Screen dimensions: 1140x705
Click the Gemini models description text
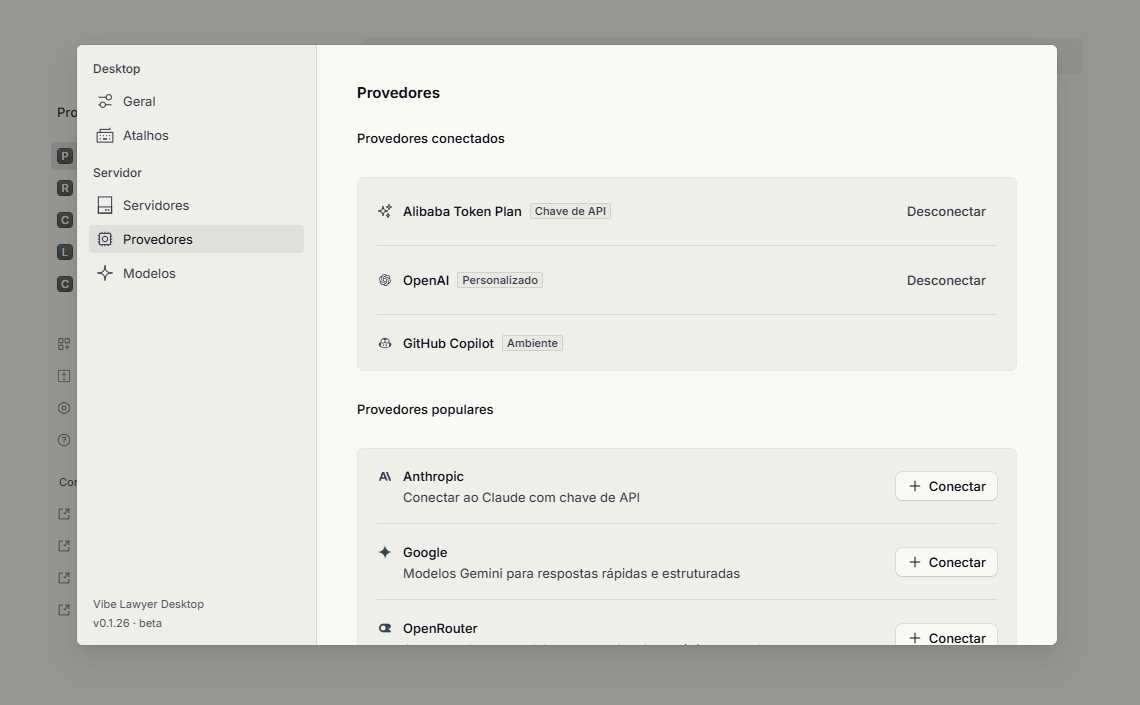[x=571, y=573]
